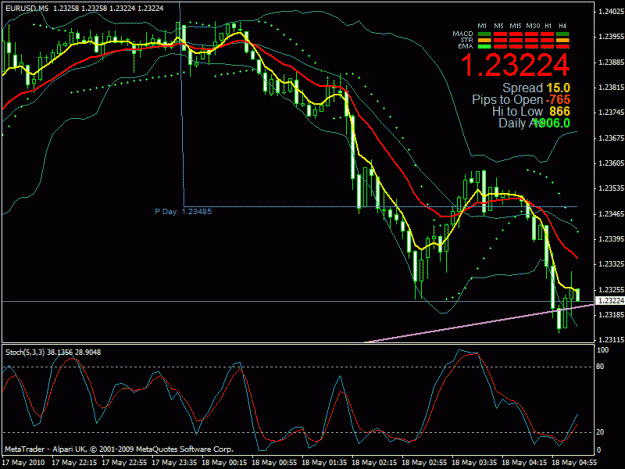The width and height of the screenshot is (625, 469).
Task: Click the M5 timeframe column header
Action: (498, 26)
